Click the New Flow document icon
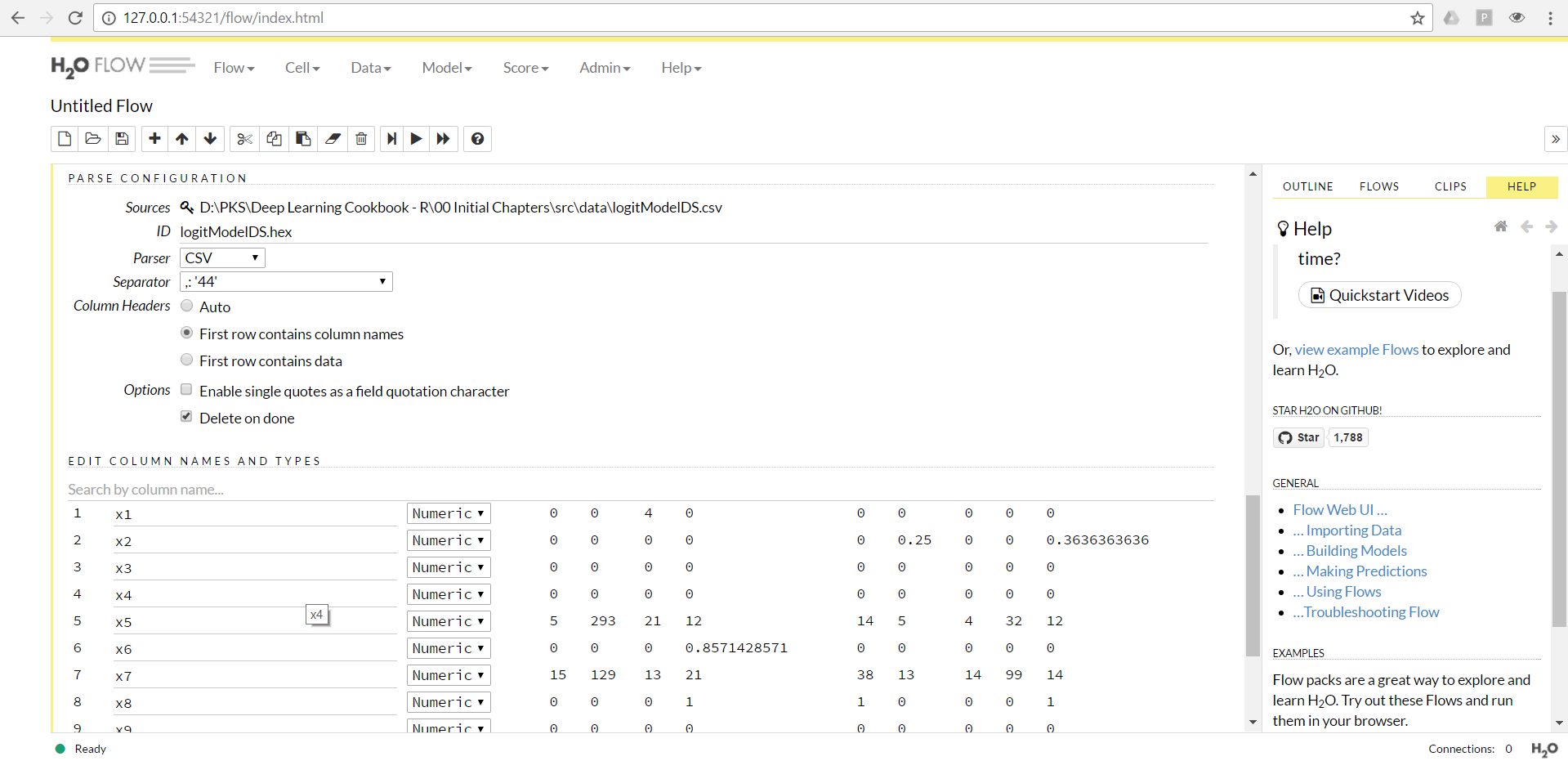This screenshot has width=1568, height=761. tap(65, 139)
